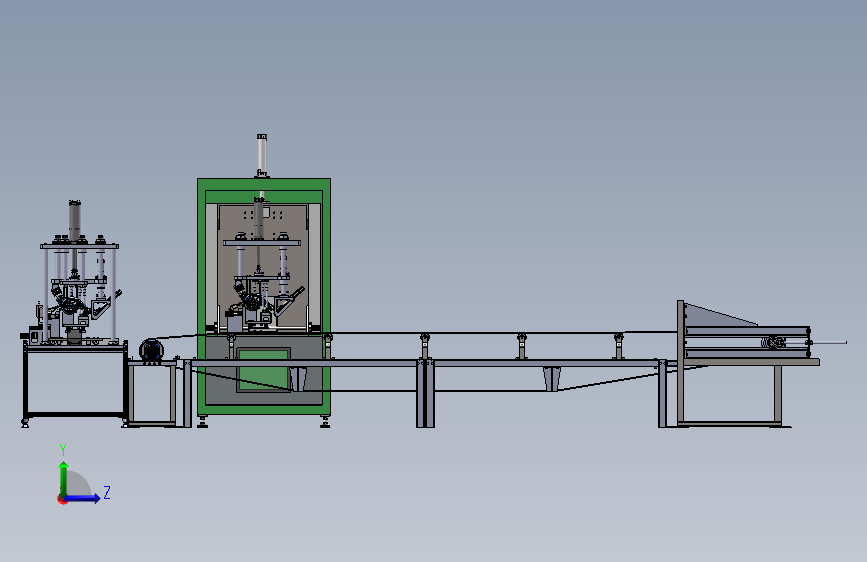Click the green Y axis arrow of the triad
The height and width of the screenshot is (562, 867).
pos(64,479)
